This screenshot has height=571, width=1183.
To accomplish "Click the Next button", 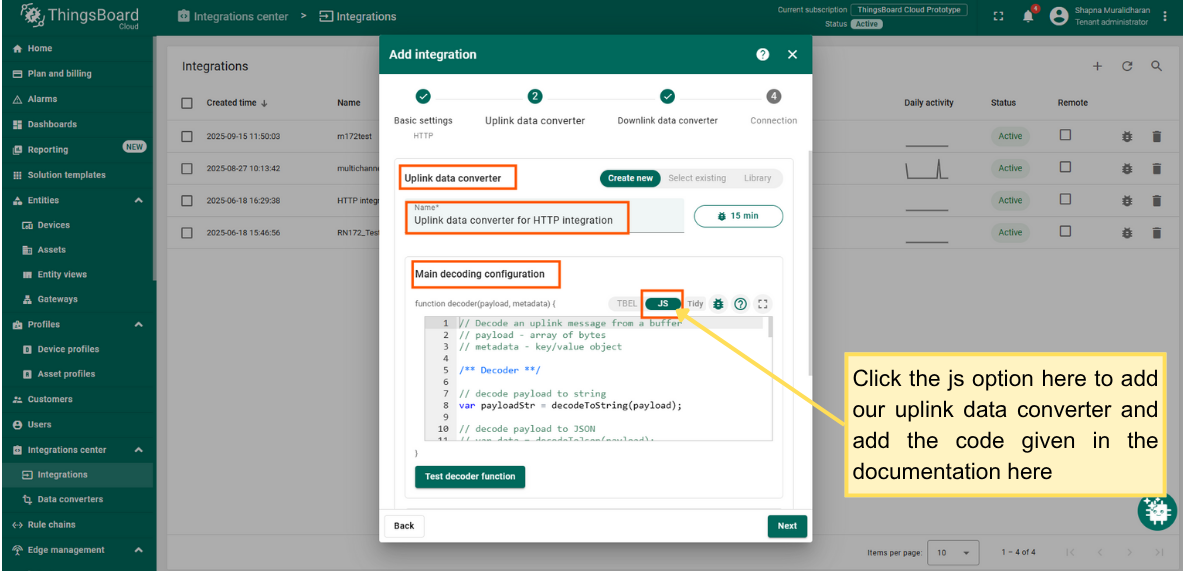I will (x=787, y=526).
